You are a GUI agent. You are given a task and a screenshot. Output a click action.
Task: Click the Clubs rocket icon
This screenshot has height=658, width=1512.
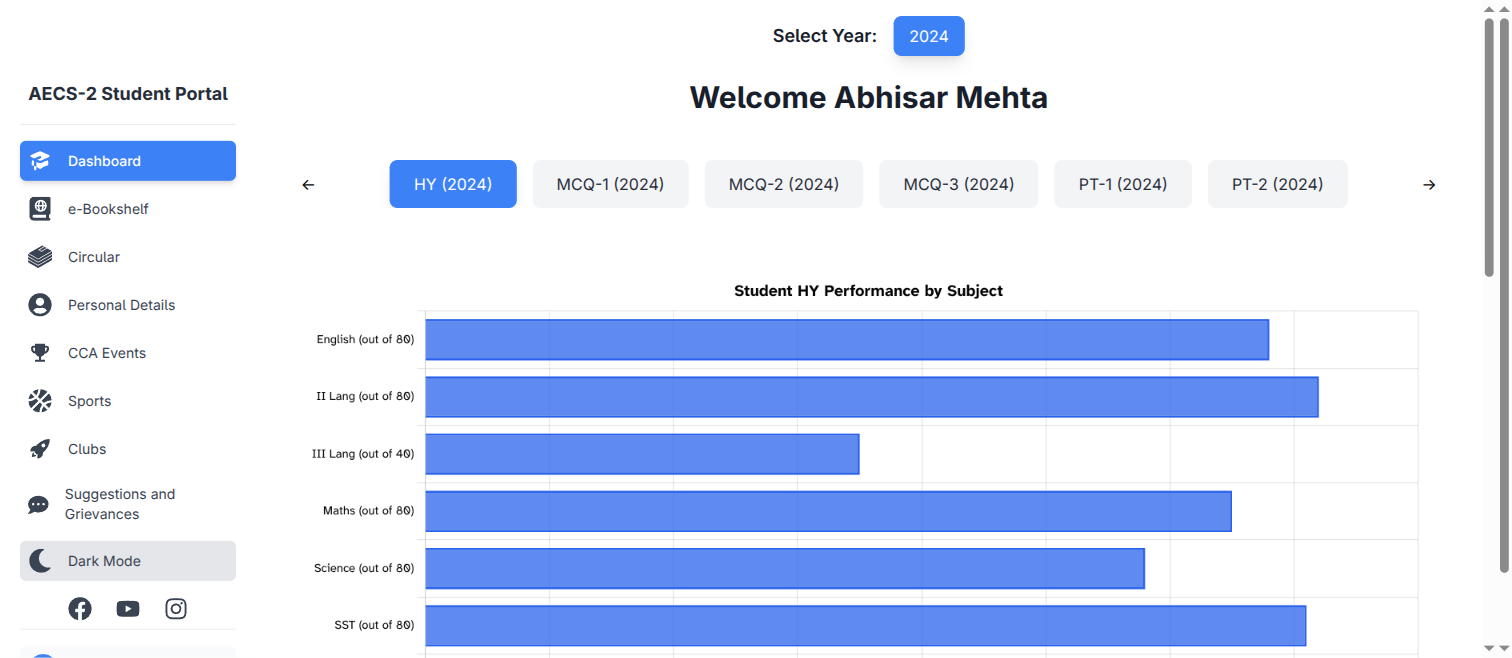point(40,449)
